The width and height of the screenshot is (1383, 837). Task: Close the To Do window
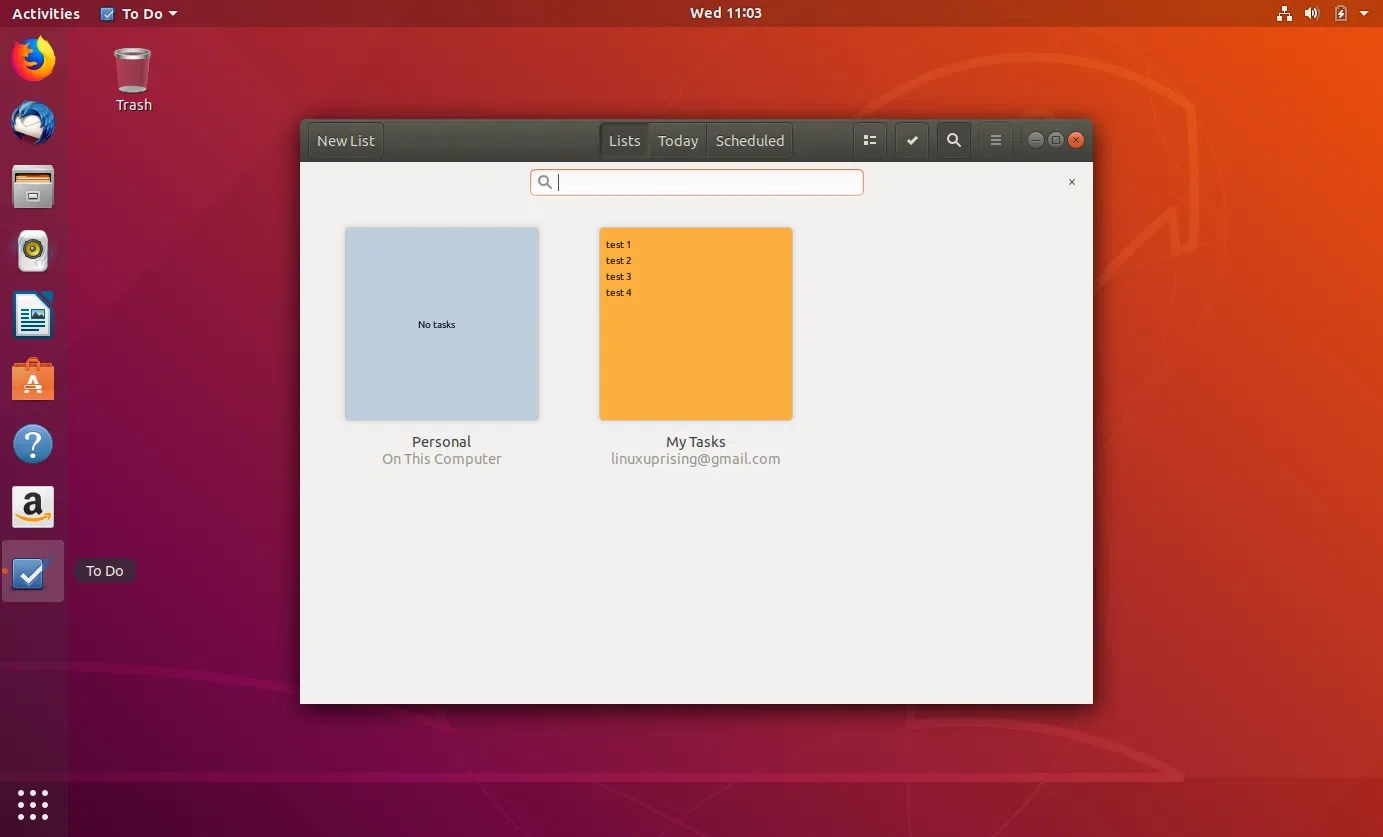[x=1076, y=140]
